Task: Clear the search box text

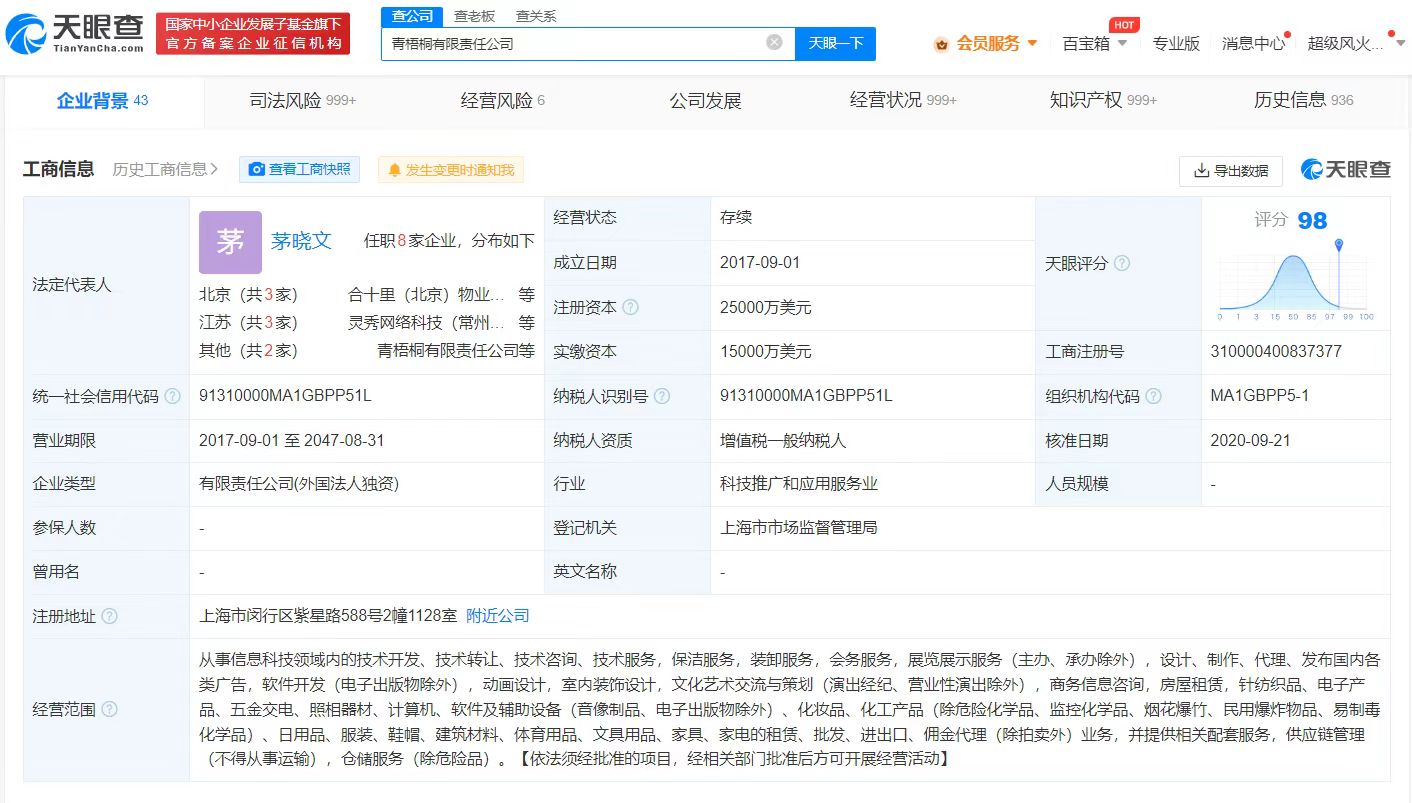Action: click(x=774, y=42)
